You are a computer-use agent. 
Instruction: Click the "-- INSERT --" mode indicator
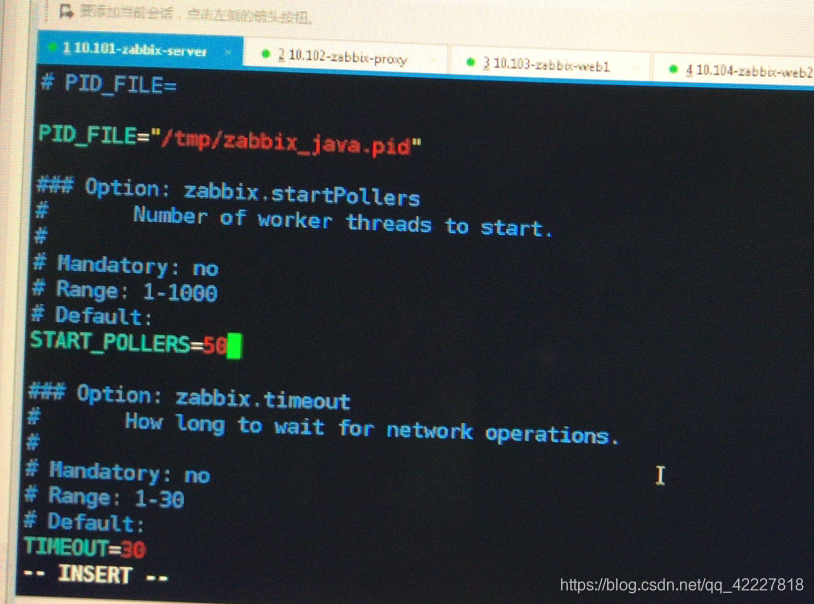coord(96,575)
